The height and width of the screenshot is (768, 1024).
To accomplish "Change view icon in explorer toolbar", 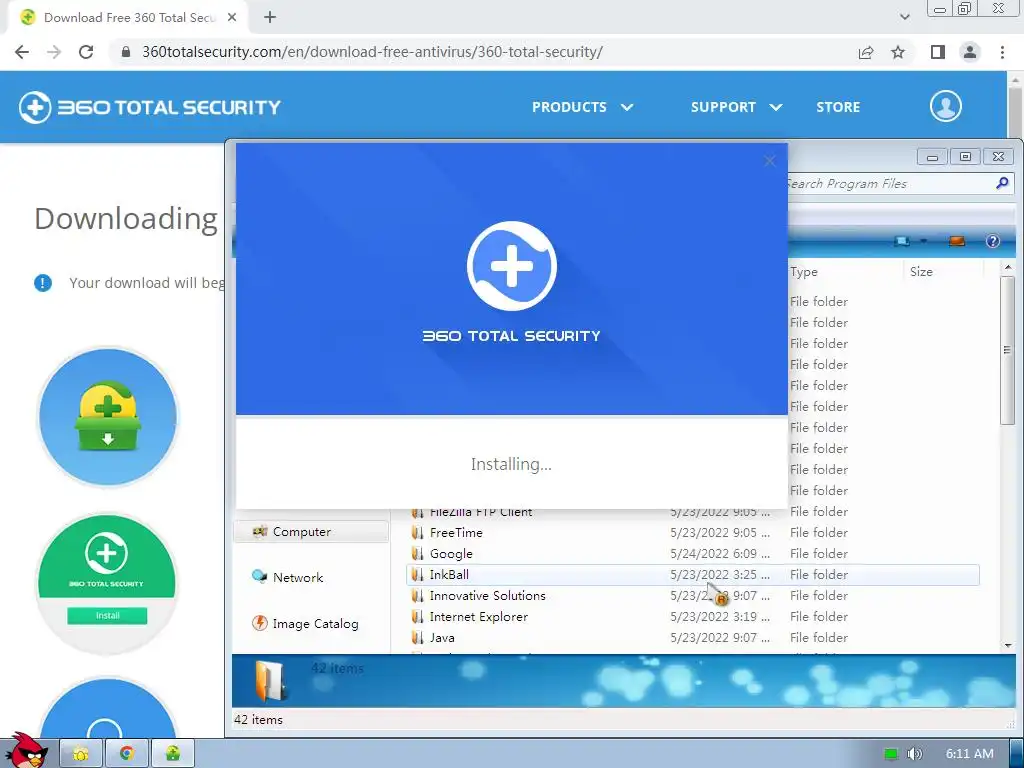I will click(x=902, y=242).
